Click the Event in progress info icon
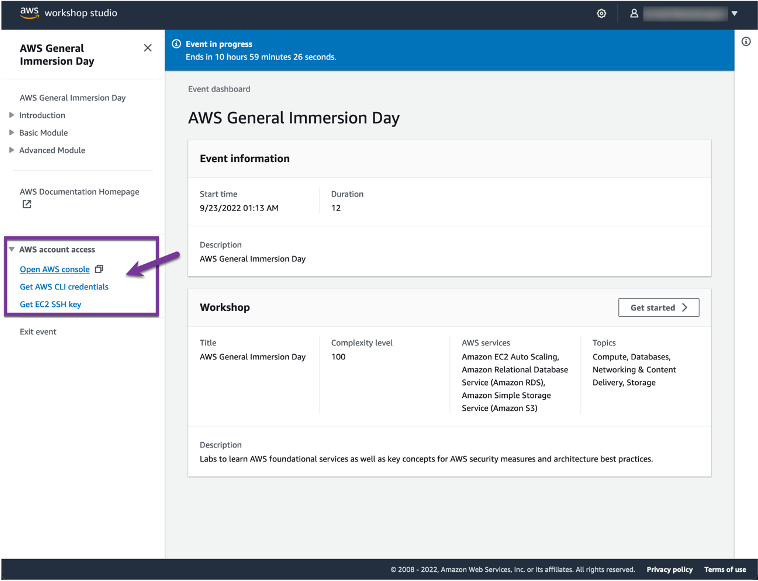This screenshot has width=758, height=581. (x=176, y=44)
